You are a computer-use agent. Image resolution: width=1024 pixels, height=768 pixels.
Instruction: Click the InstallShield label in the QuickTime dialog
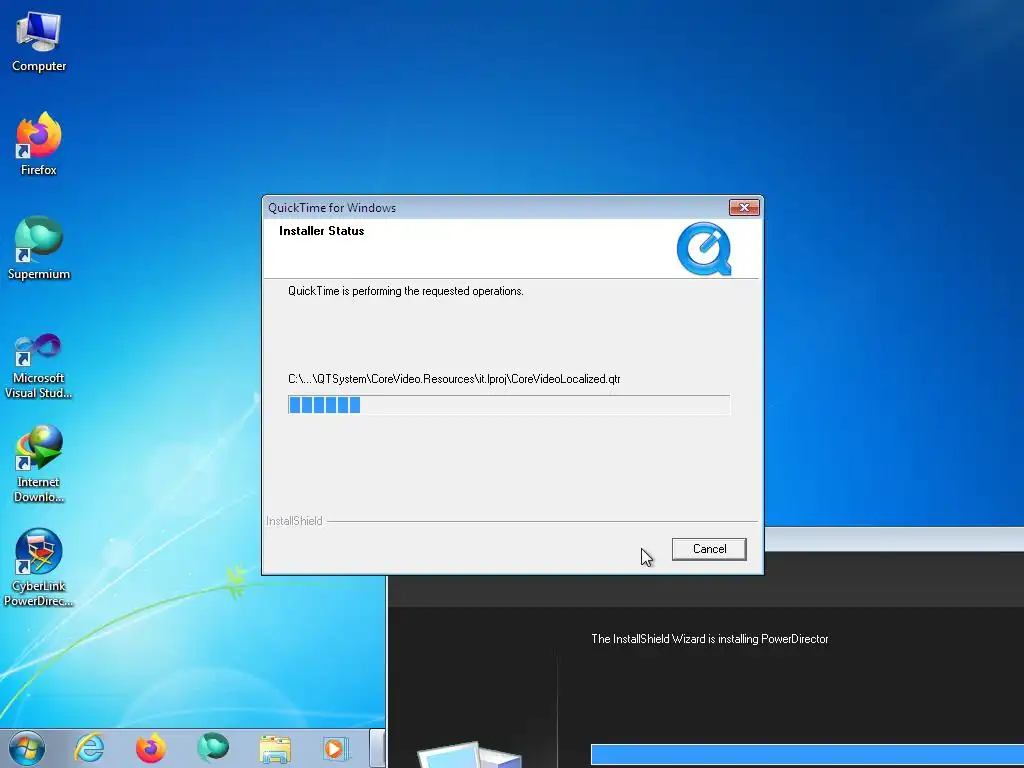294,521
